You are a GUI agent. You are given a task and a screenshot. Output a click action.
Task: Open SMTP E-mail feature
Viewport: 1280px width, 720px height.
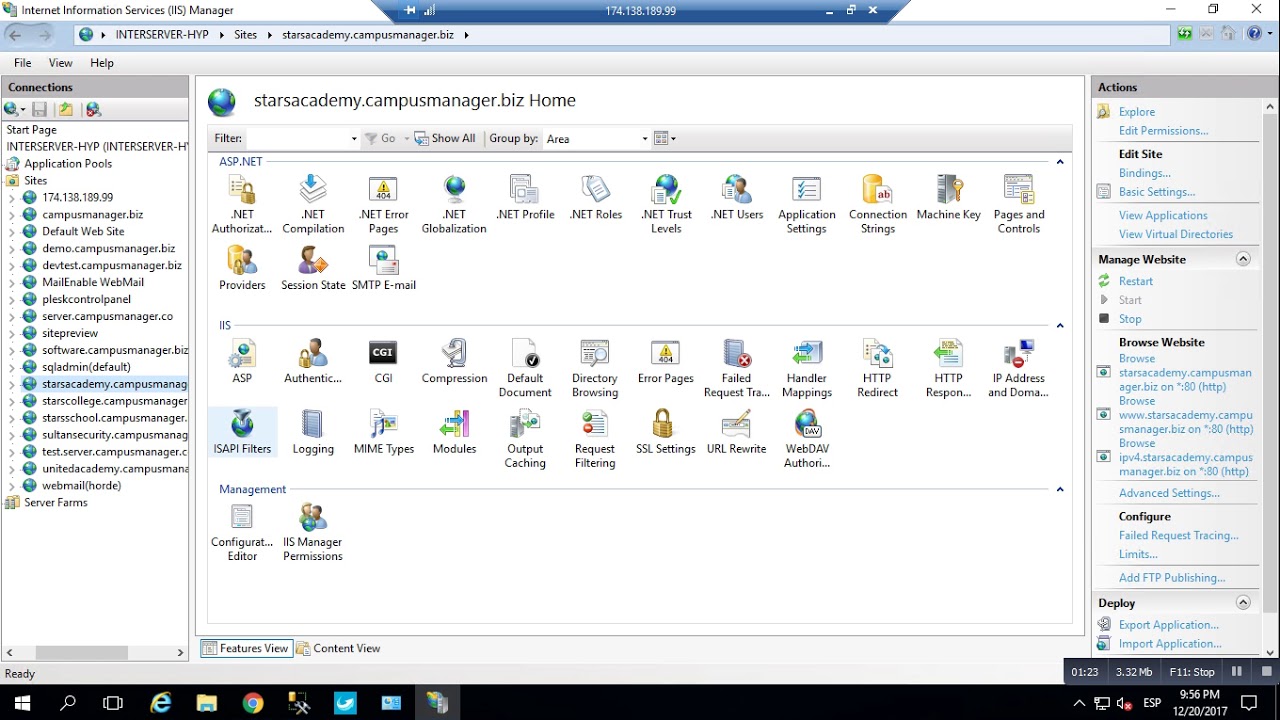pos(384,267)
